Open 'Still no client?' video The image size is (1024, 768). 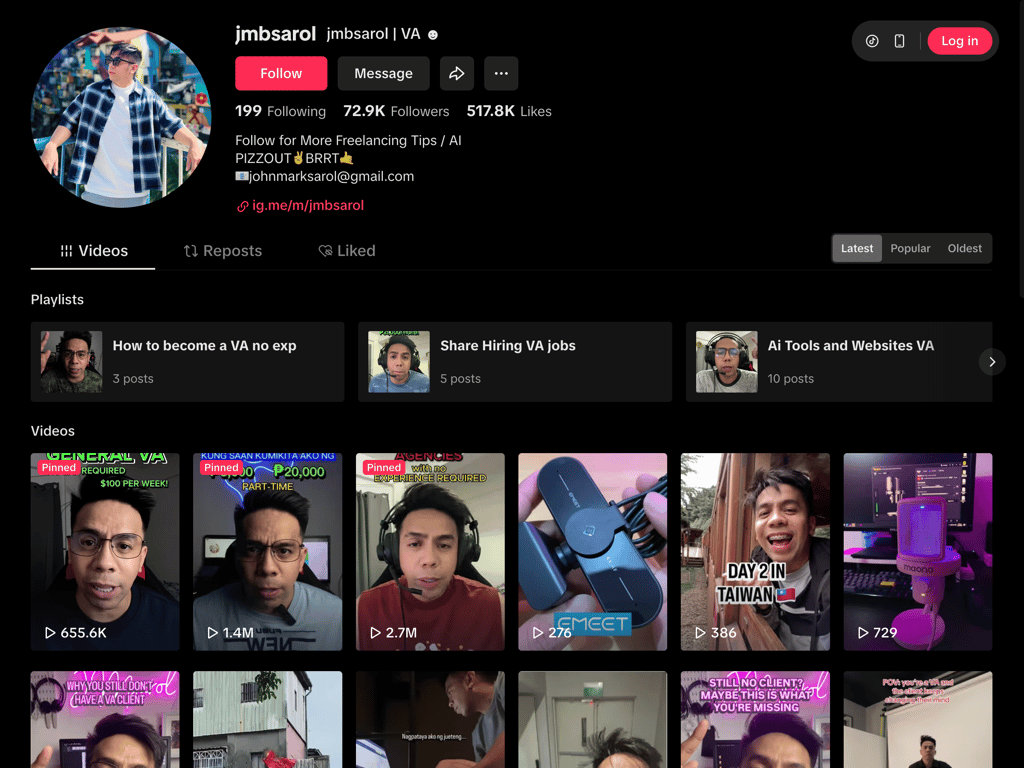coord(756,720)
